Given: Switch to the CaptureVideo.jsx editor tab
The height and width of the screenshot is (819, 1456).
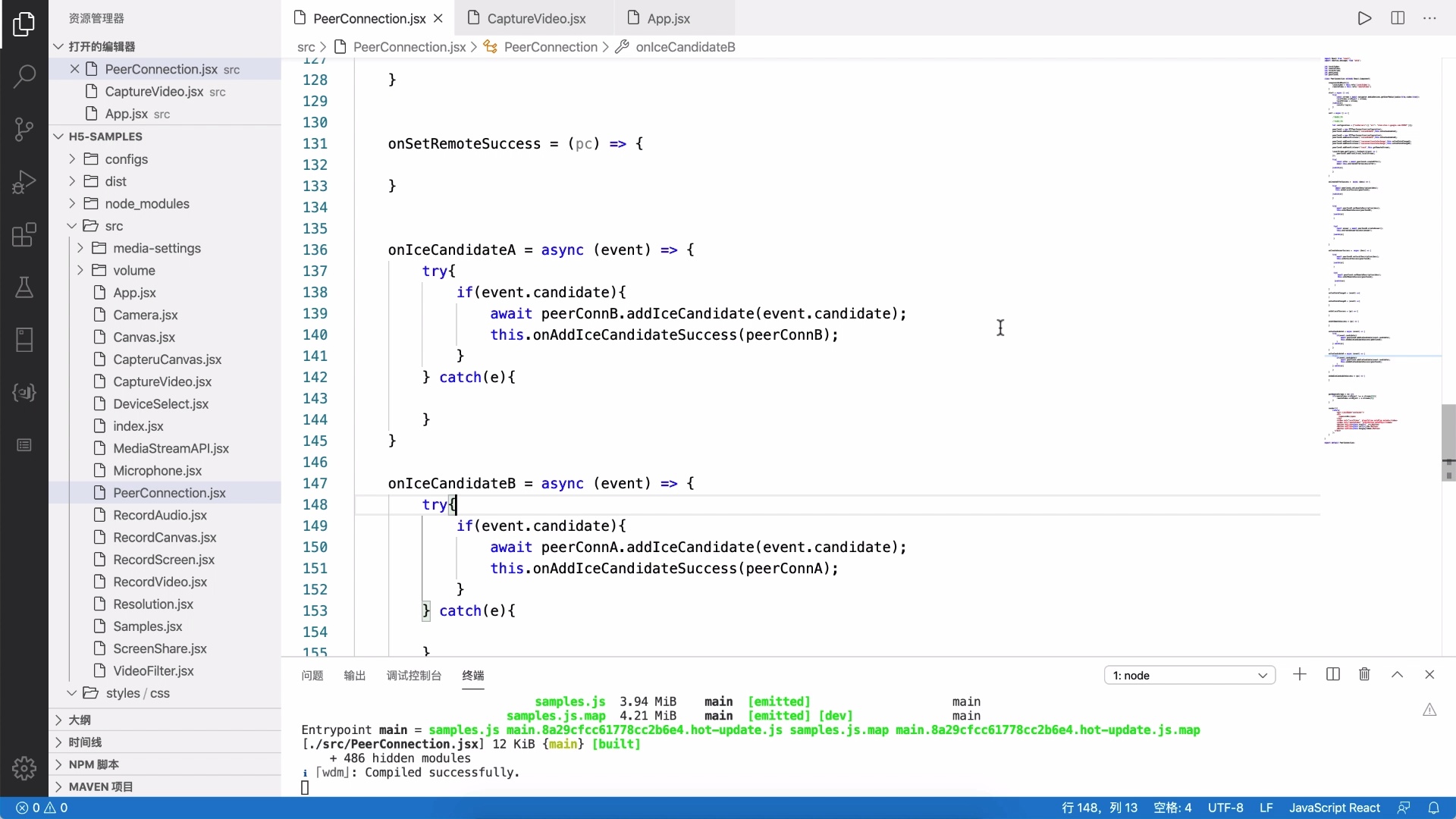Looking at the screenshot, I should (536, 18).
